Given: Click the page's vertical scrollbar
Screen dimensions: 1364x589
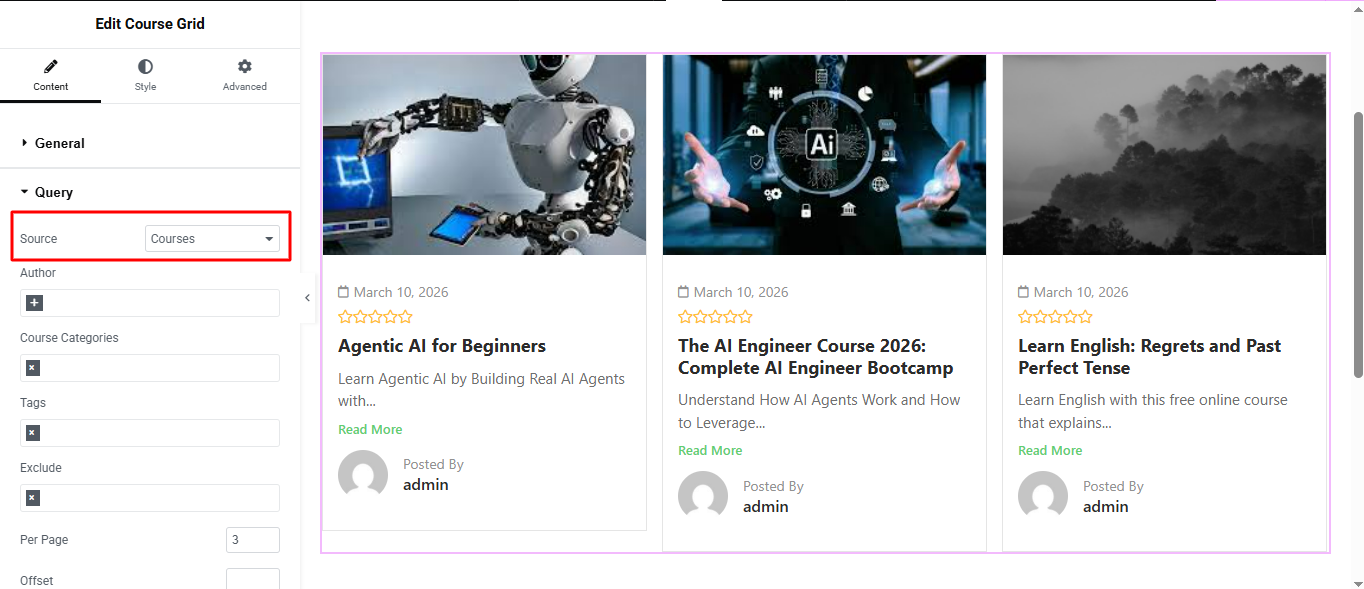Looking at the screenshot, I should (1357, 245).
